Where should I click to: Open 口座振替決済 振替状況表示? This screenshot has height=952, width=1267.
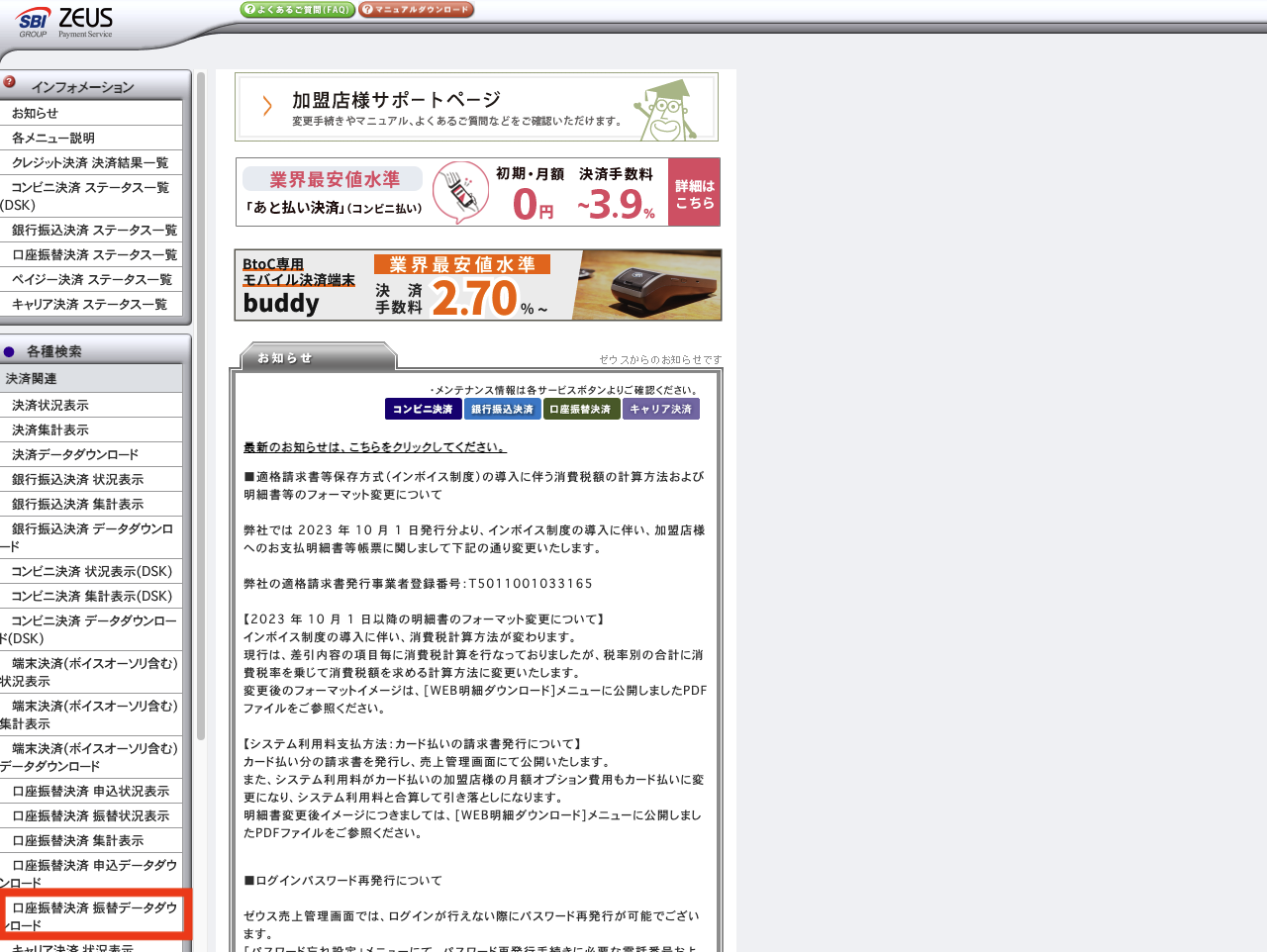(91, 815)
